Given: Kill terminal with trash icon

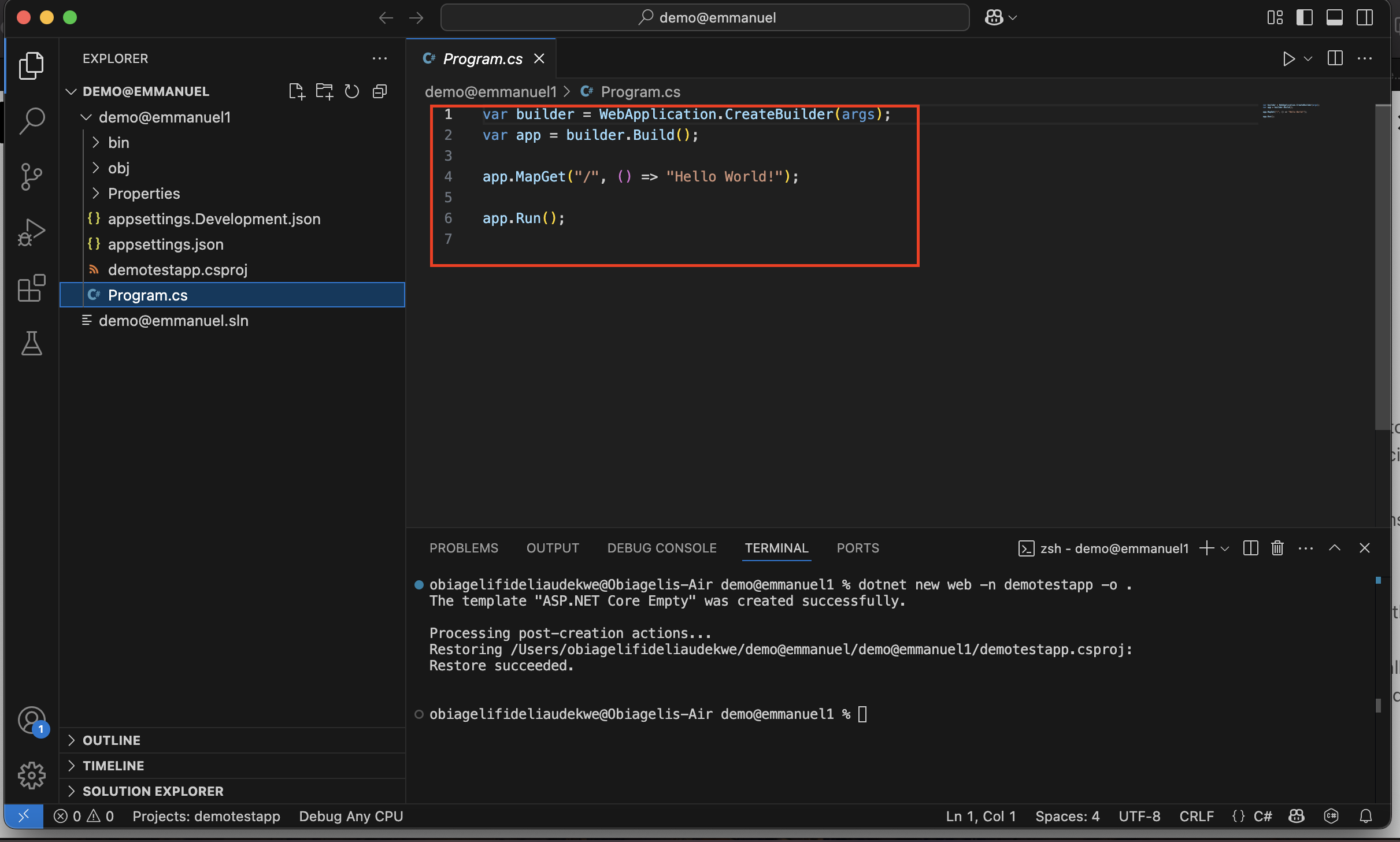Looking at the screenshot, I should [1277, 548].
